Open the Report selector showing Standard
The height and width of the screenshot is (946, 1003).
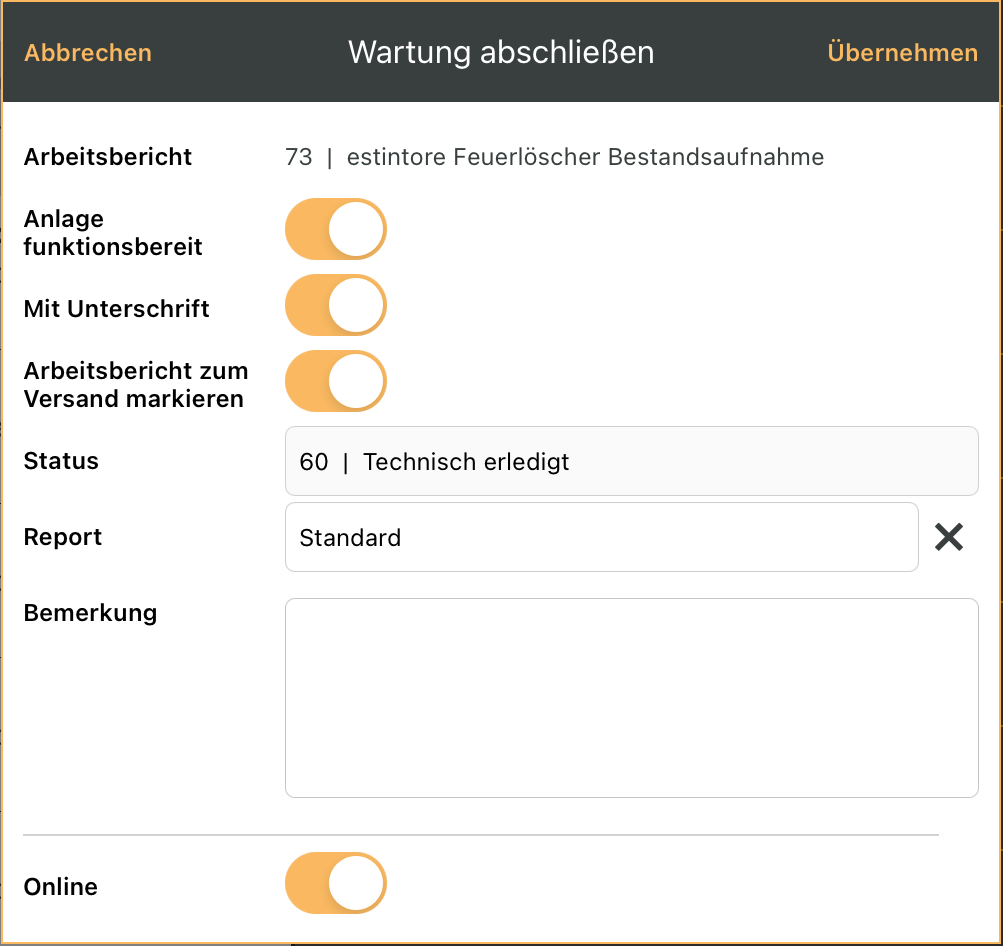(x=602, y=537)
